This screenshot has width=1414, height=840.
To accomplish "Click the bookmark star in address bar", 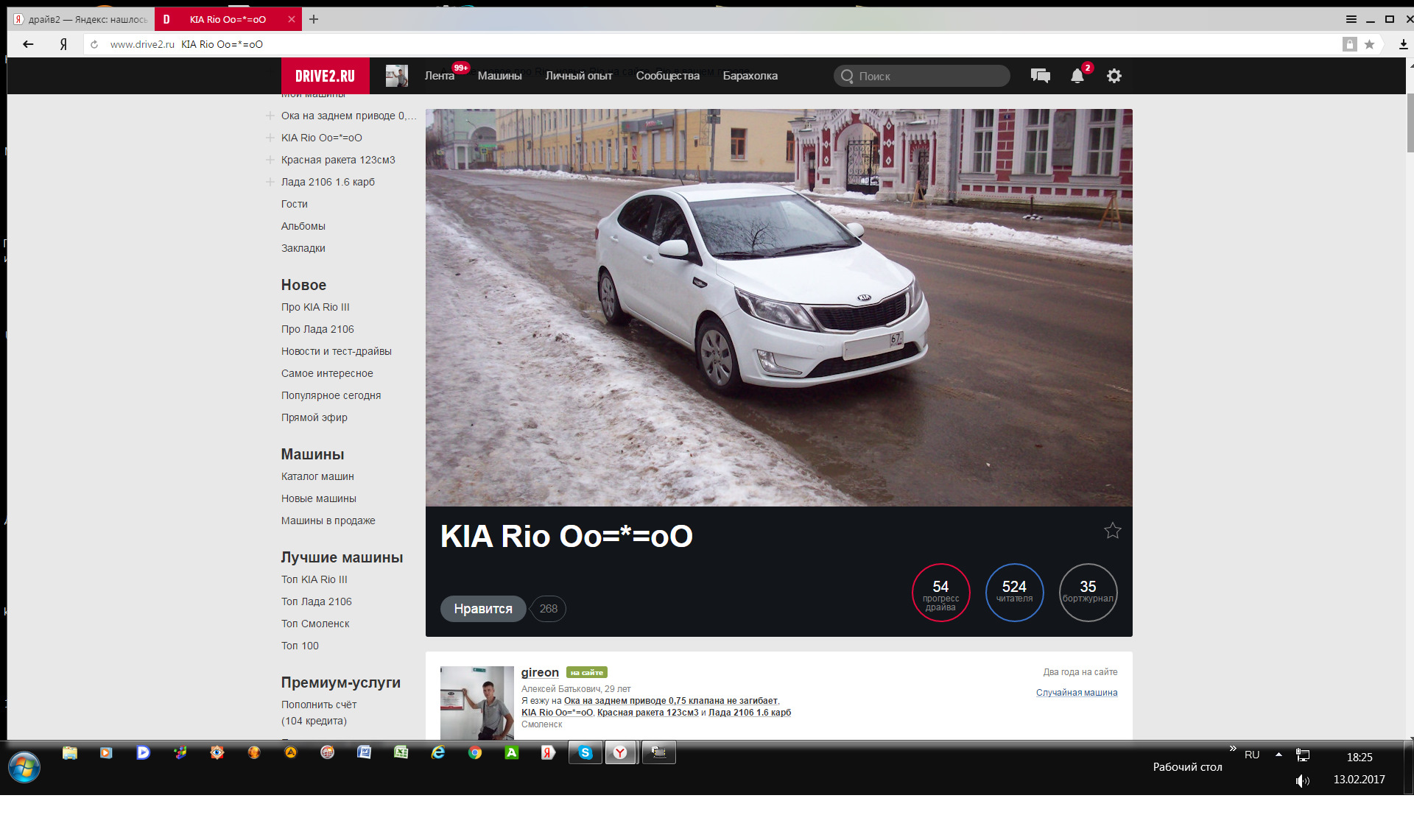I will pos(1369,44).
